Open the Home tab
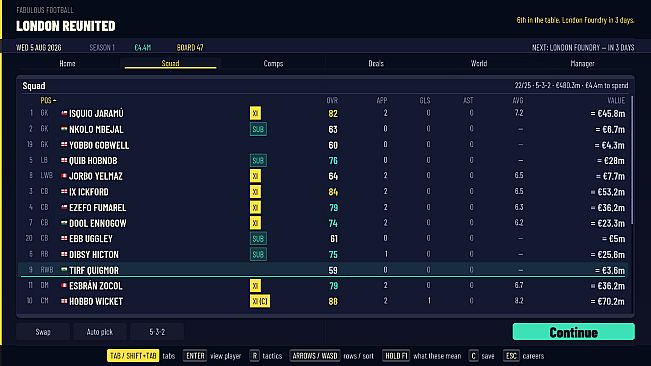This screenshot has height=366, width=651. click(67, 63)
